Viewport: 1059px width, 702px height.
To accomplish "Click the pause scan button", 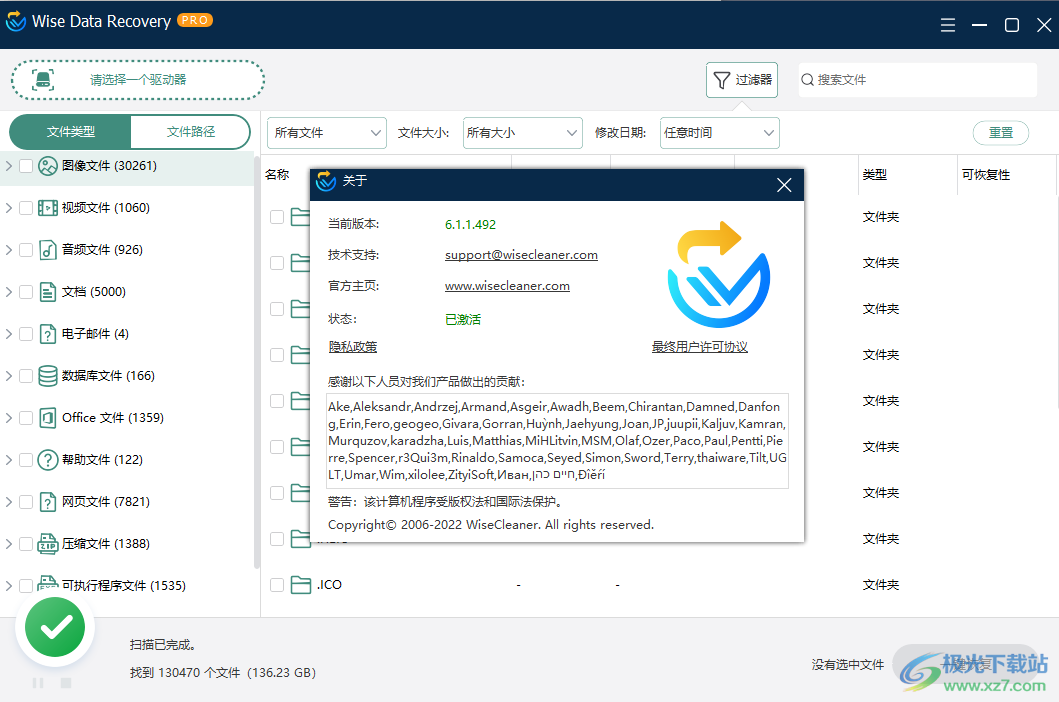I will pos(38,683).
